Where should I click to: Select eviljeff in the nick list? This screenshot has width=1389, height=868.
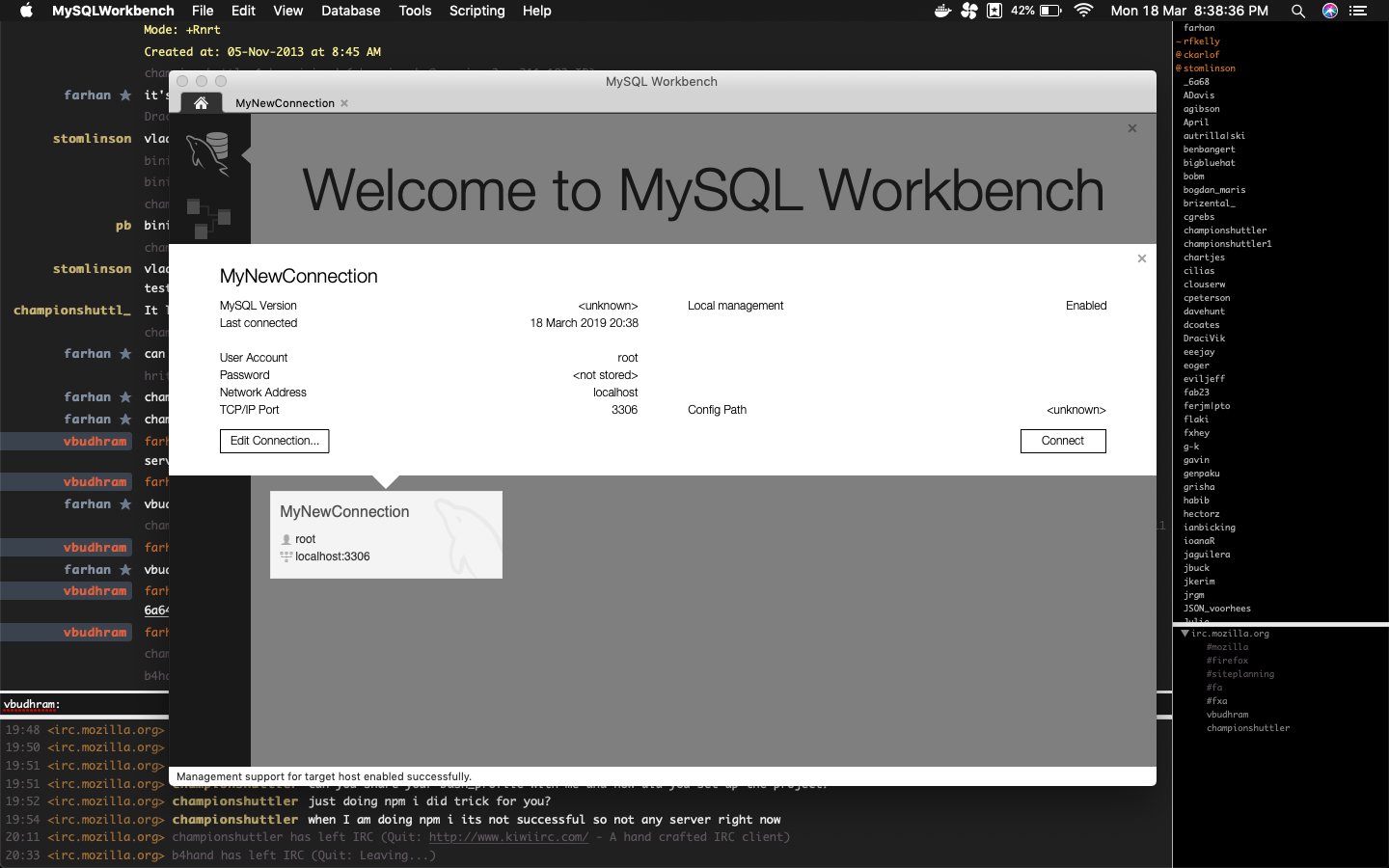click(x=1204, y=379)
